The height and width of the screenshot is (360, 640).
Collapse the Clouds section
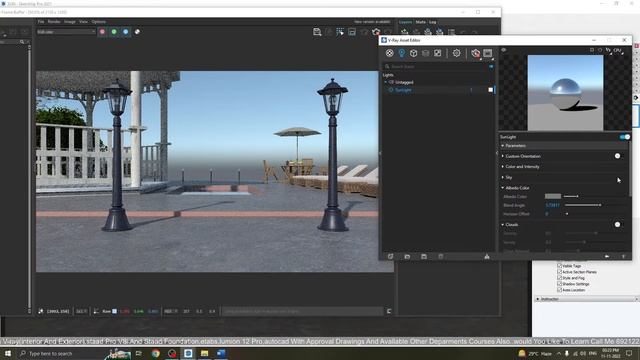503,224
